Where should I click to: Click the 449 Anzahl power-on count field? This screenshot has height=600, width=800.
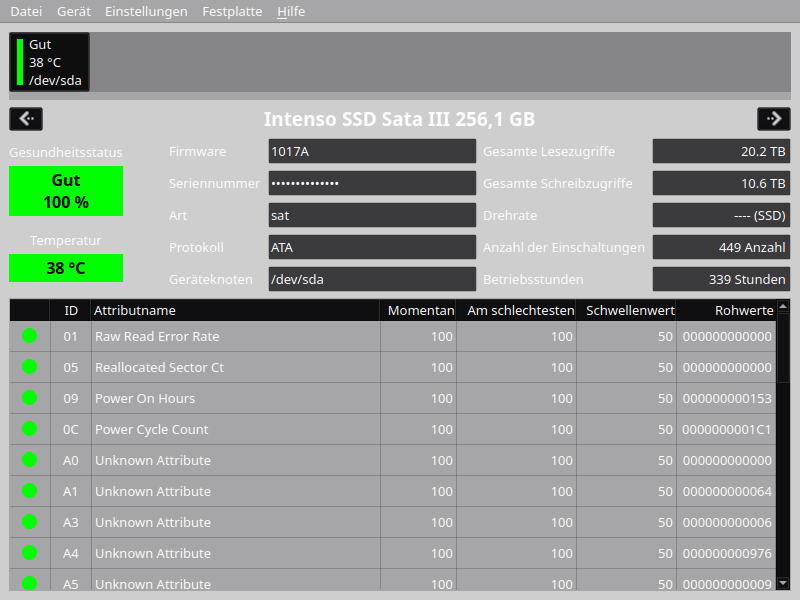click(721, 247)
